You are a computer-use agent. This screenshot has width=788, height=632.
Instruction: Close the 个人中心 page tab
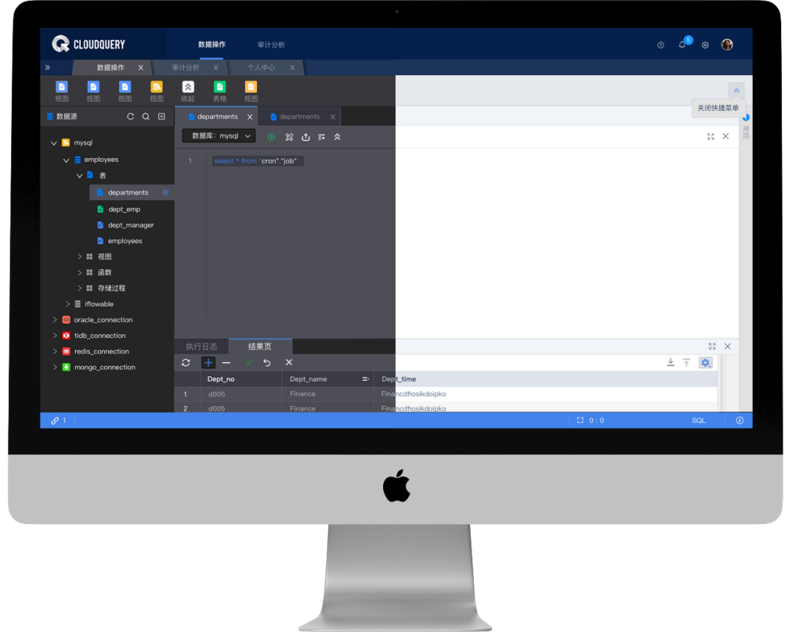293,68
